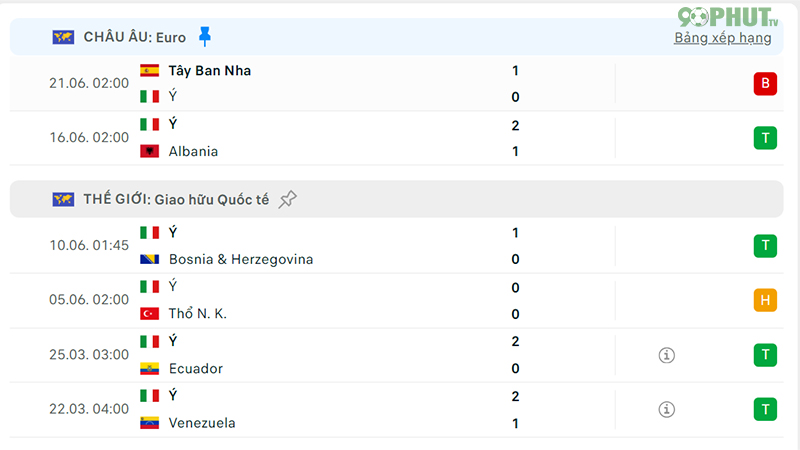Screen dimensions: 800x450
Task: Click the 90PHUT TV logo
Action: tap(728, 17)
